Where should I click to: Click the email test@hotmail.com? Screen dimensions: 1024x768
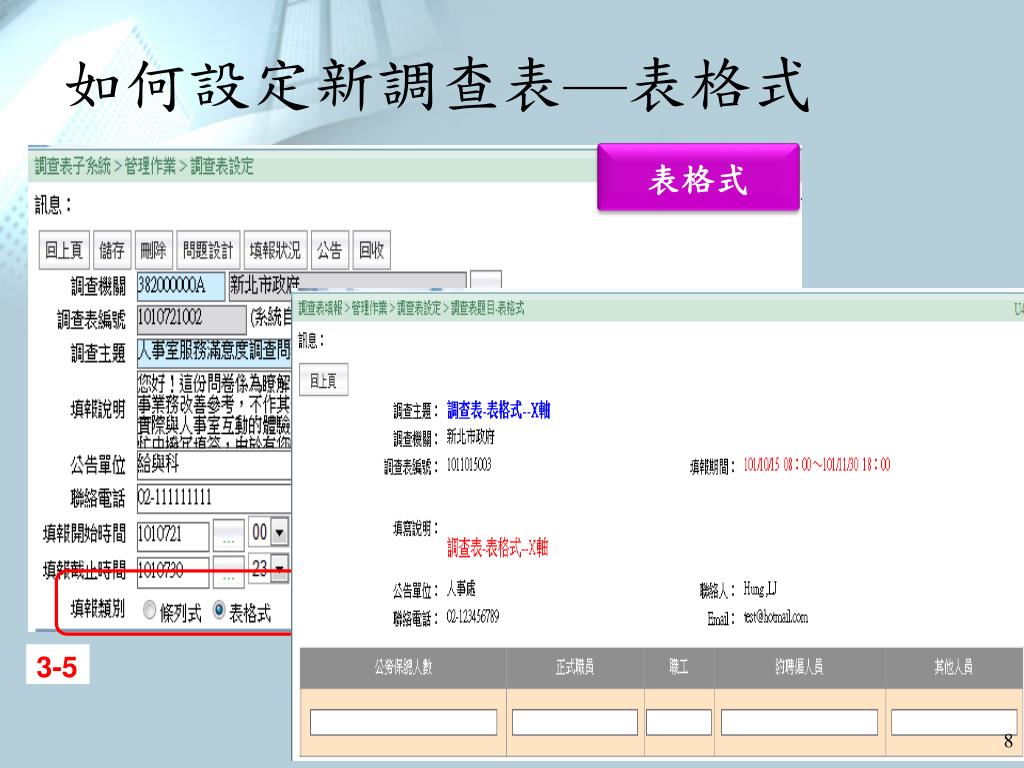click(x=776, y=617)
